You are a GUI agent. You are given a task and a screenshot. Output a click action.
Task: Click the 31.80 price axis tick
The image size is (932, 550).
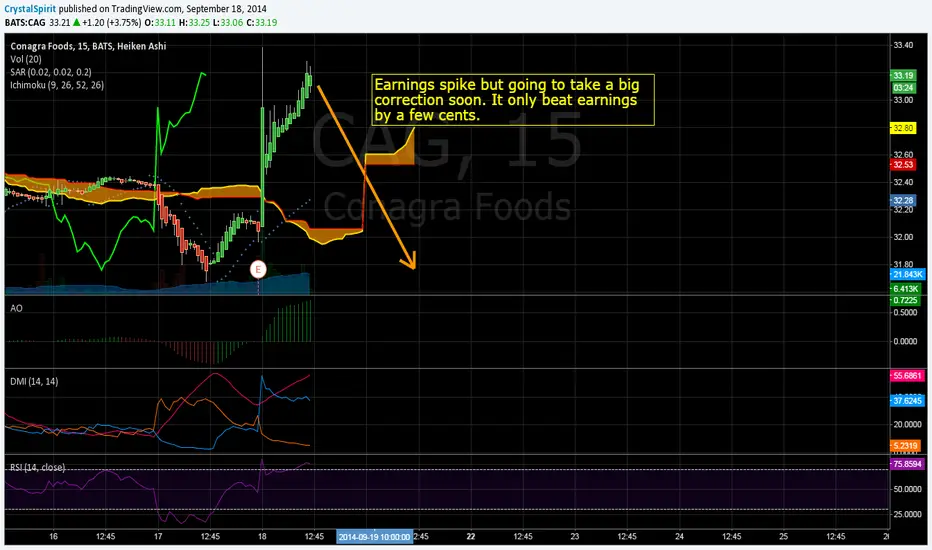click(903, 265)
